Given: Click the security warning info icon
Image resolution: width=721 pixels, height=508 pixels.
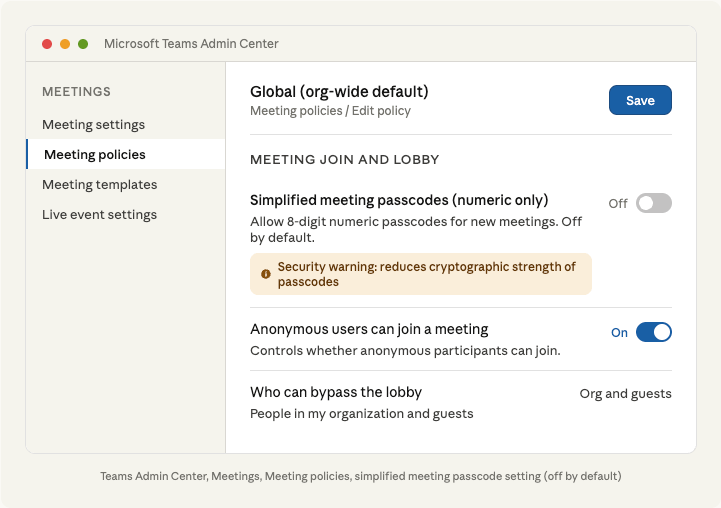Looking at the screenshot, I should (x=266, y=274).
